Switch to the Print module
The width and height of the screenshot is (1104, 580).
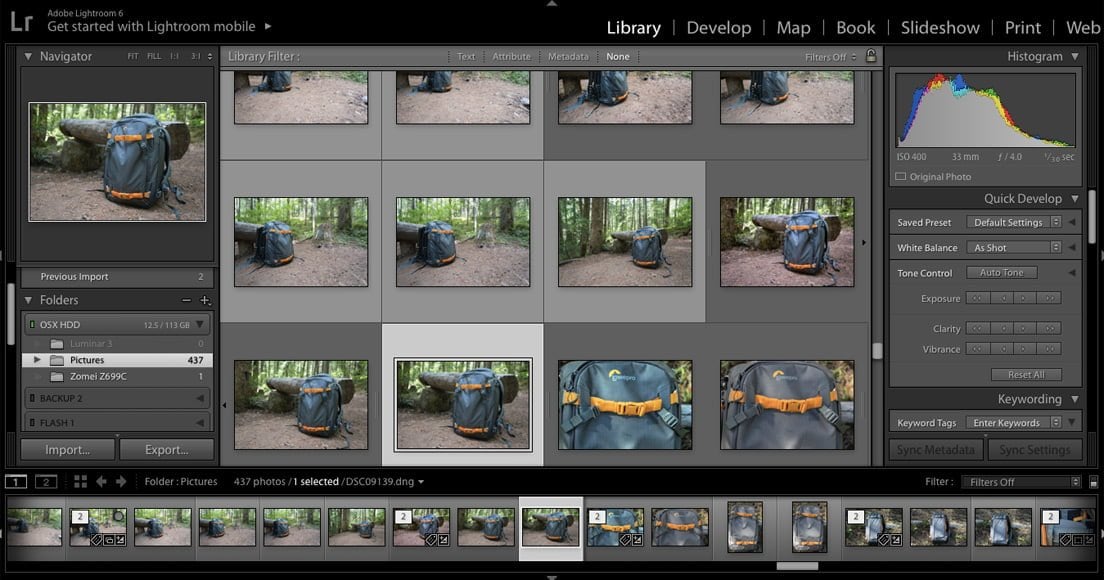click(x=1022, y=27)
